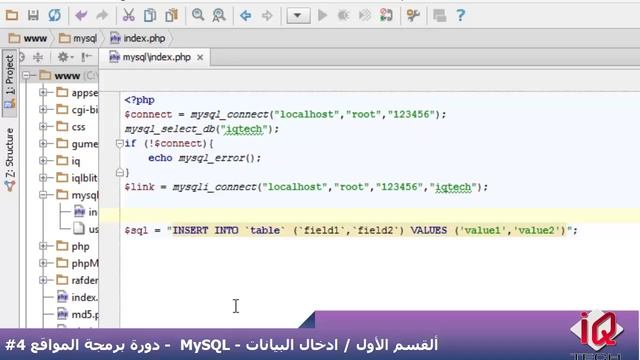640x360 pixels.
Task: Expand the iqlblit folder node
Action: click(43, 178)
